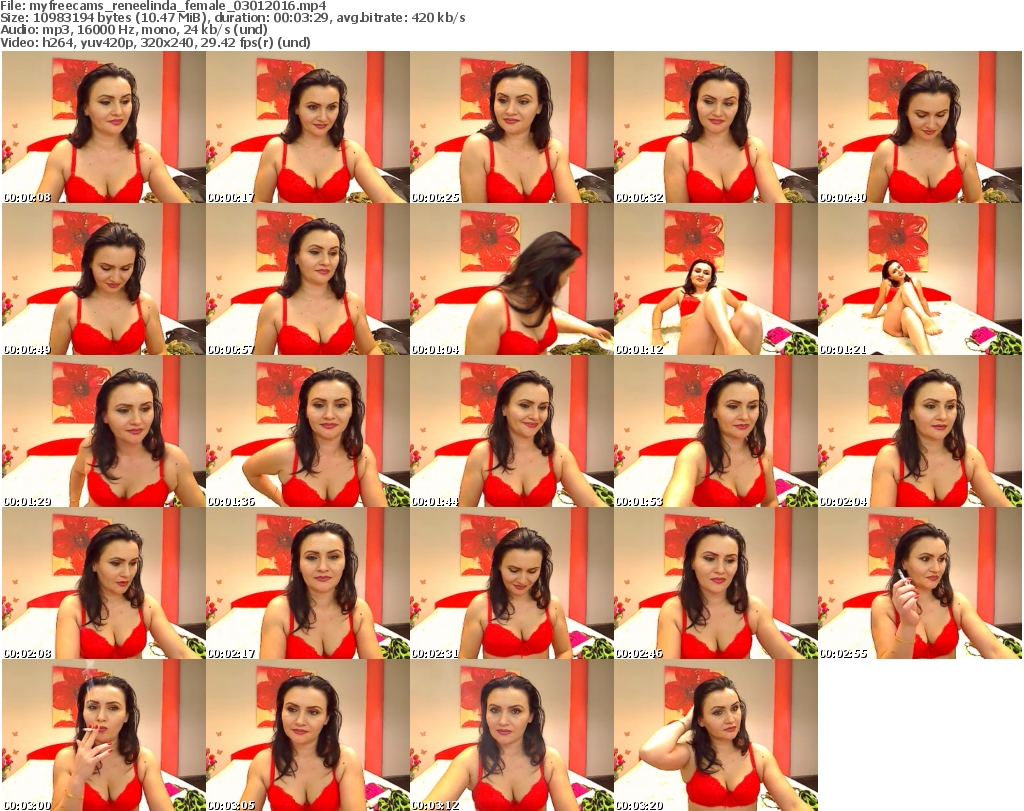Select the thumbnail timestamped 00:01:53
Image resolution: width=1024 pixels, height=811 pixels.
(x=716, y=431)
